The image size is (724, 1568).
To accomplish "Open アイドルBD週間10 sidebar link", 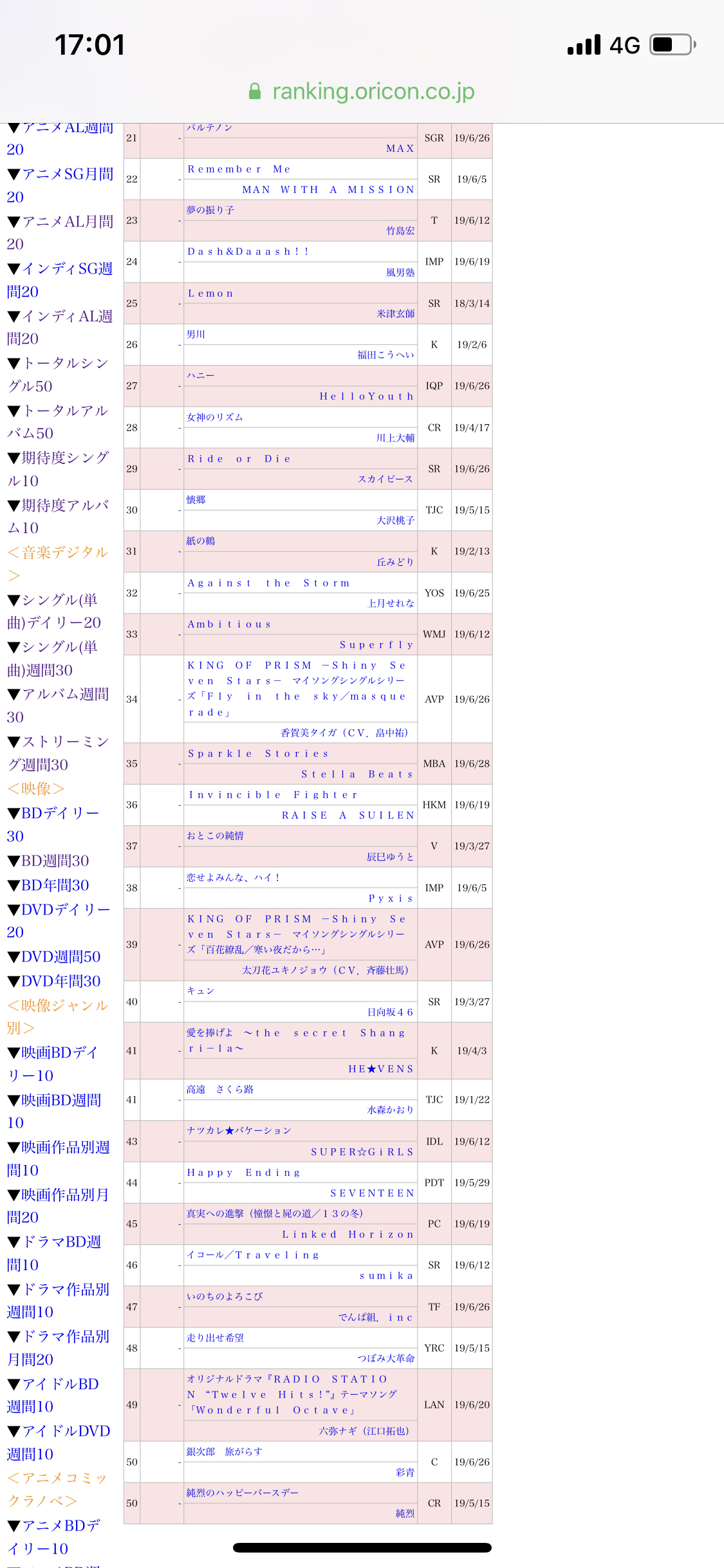I will tap(53, 1395).
